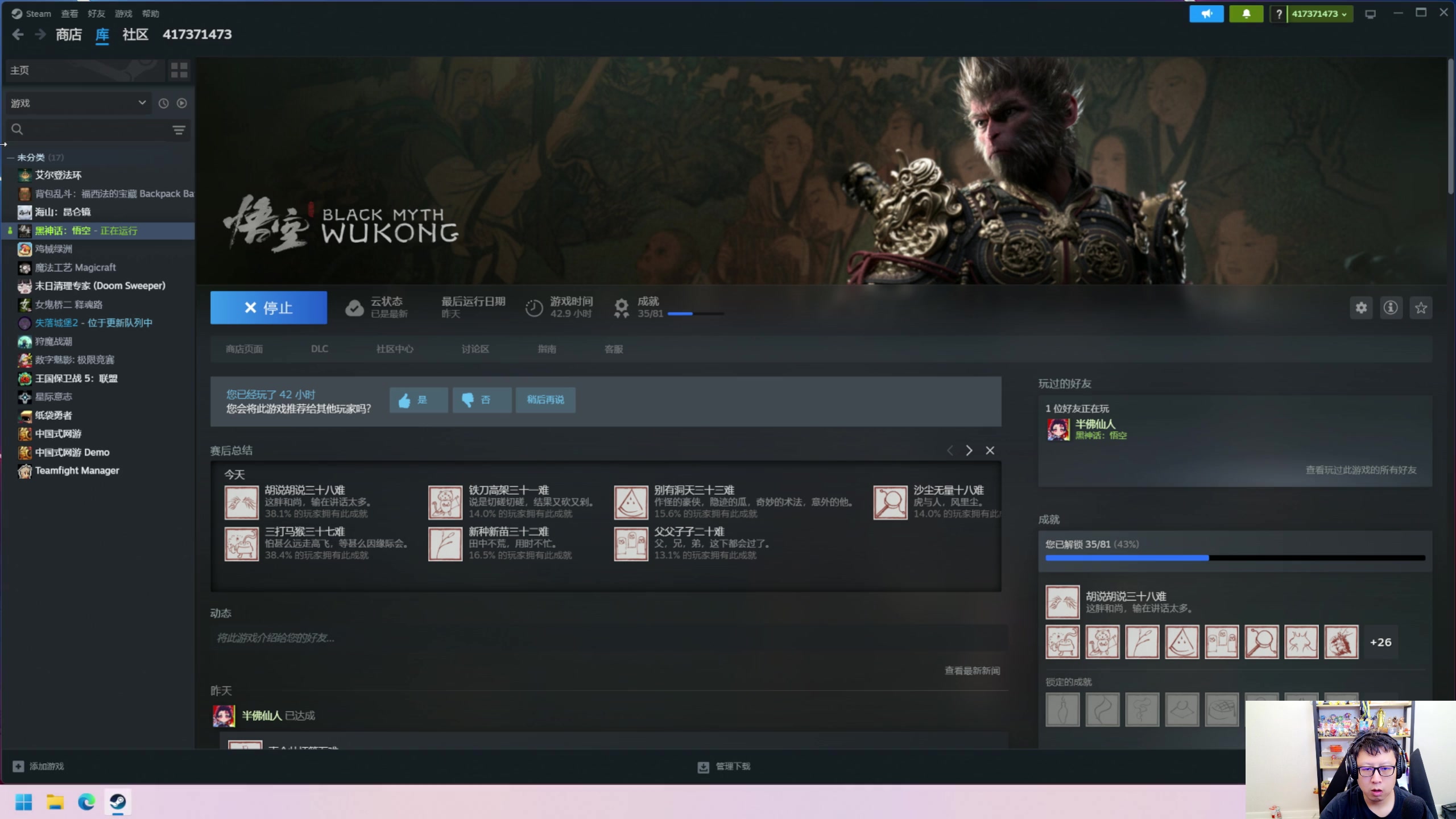Image resolution: width=1456 pixels, height=819 pixels.
Task: Open advanced library filter options icon
Action: pos(179,130)
